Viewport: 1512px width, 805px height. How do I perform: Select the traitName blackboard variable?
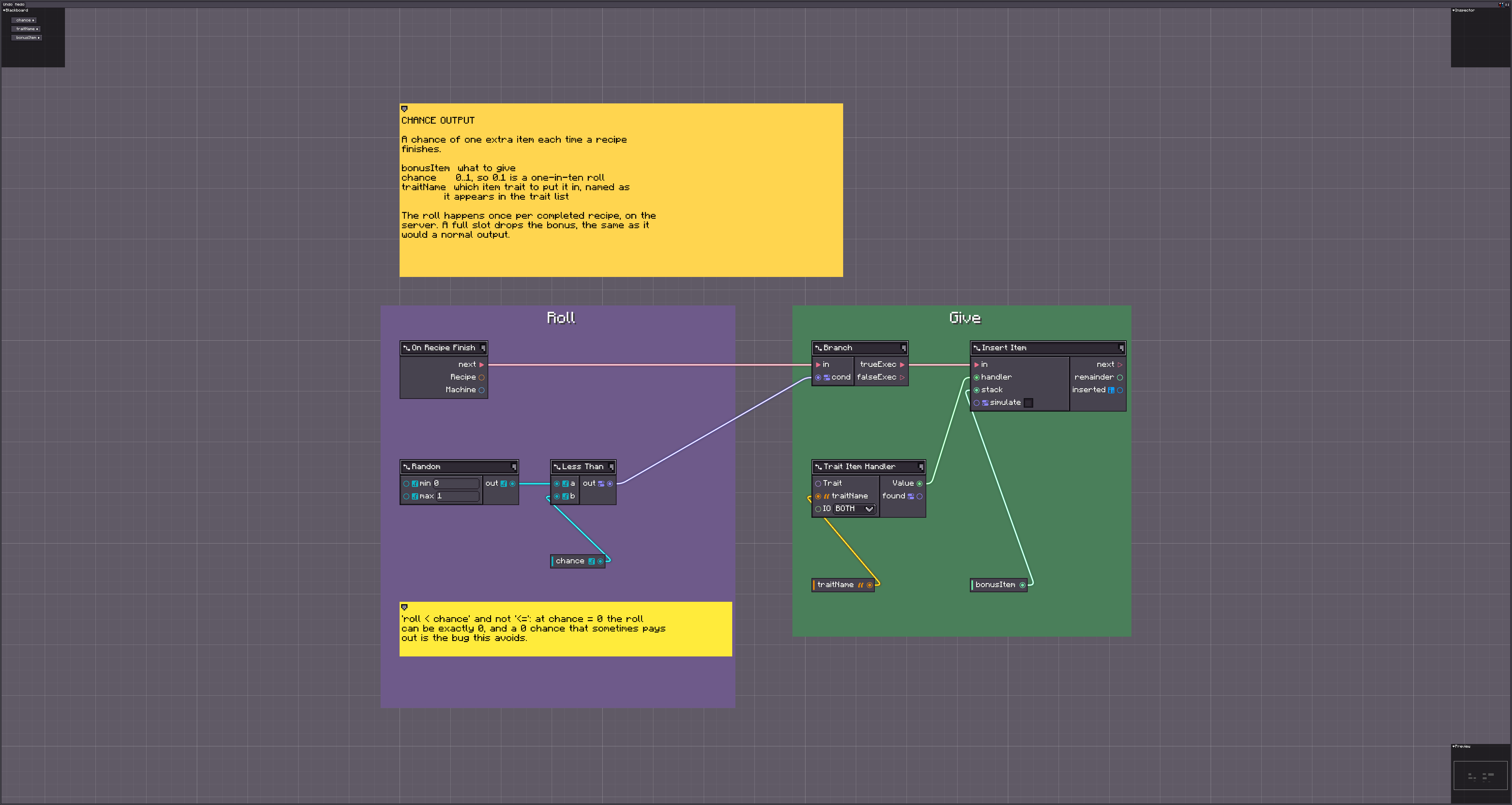[27, 29]
